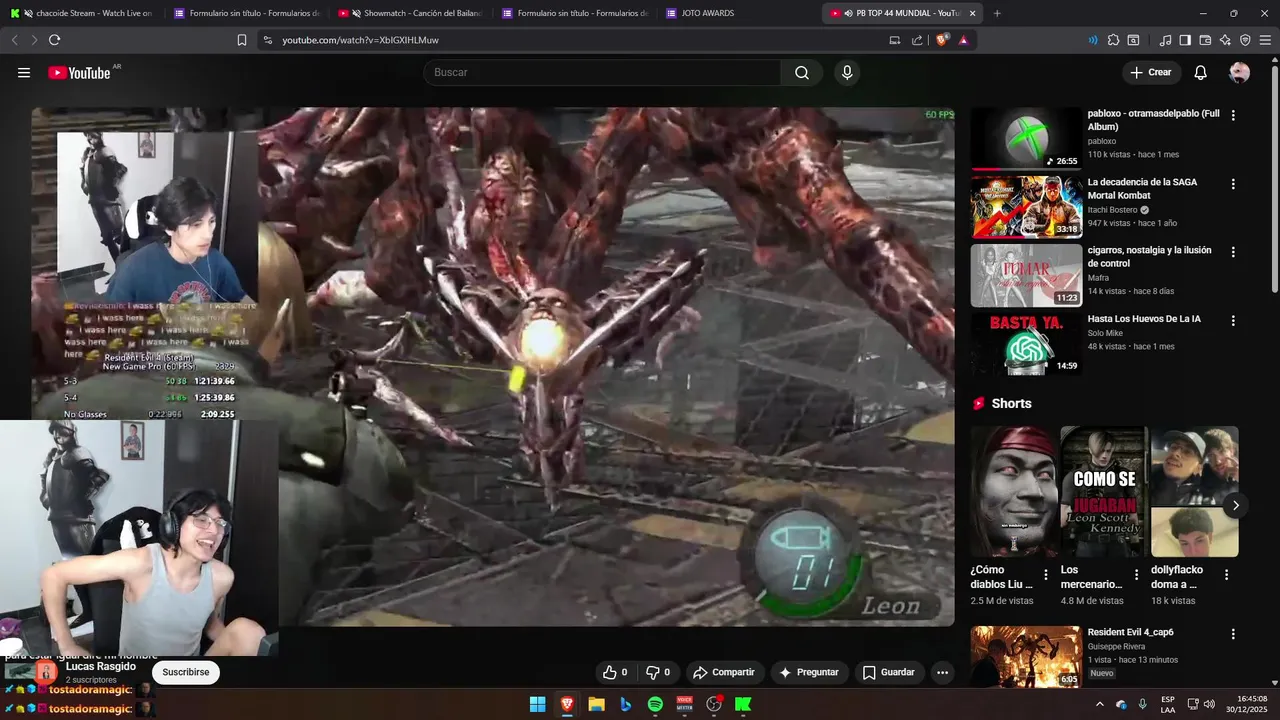Open La decadencia de la SAGA thumbnail
Image resolution: width=1280 pixels, height=720 pixels.
click(x=1026, y=207)
